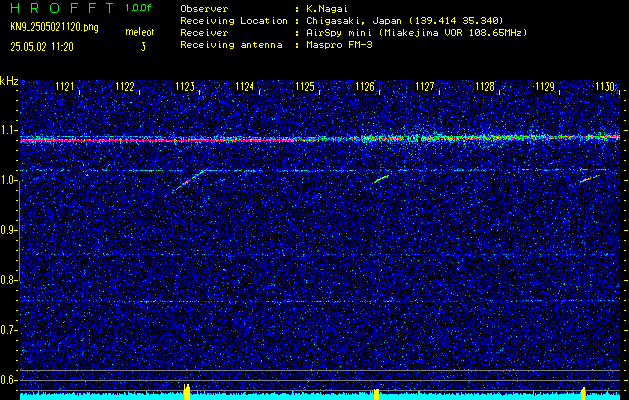Click the Receiving antenna label

(x=231, y=45)
